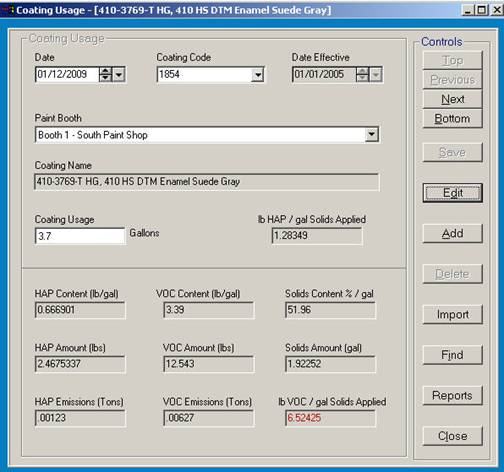Click the Next record button

point(452,99)
